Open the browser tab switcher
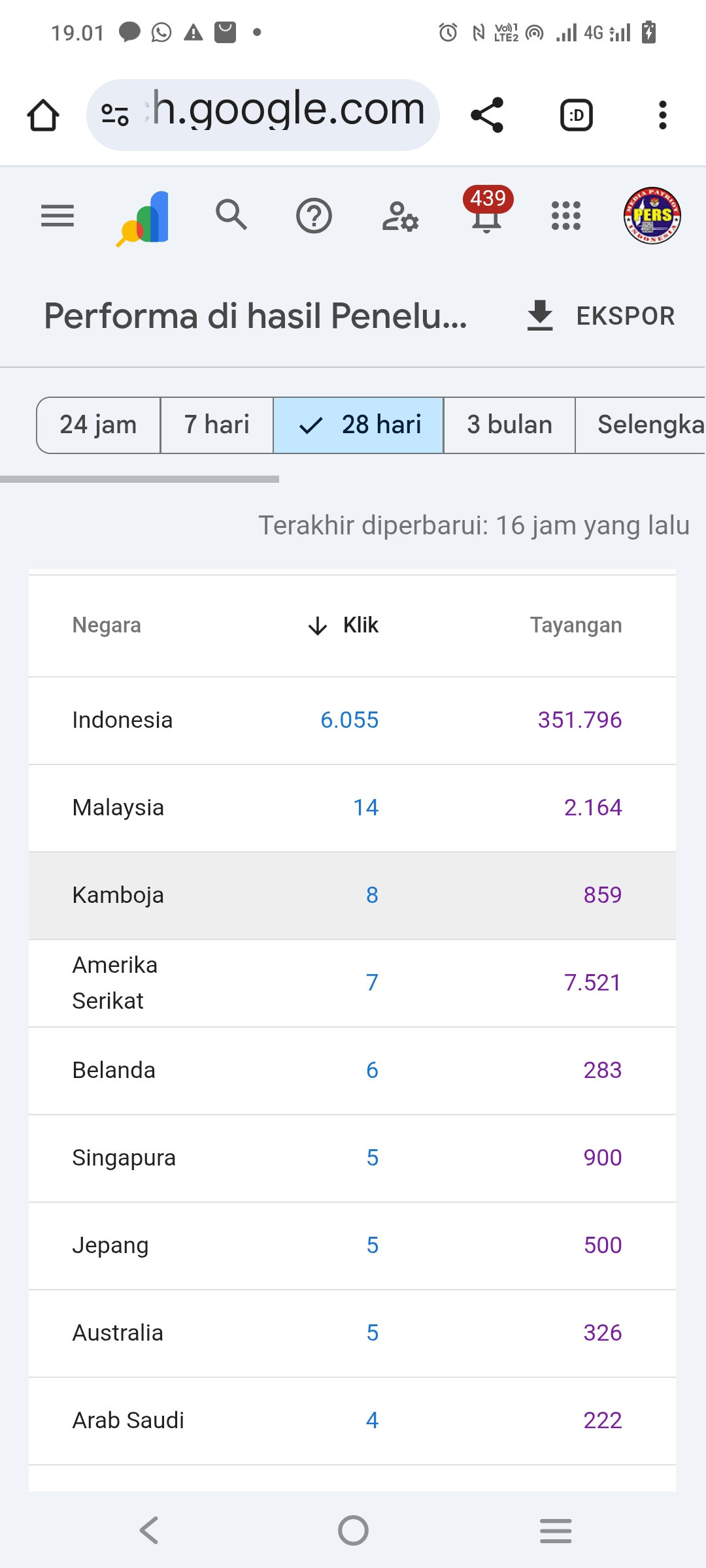706x1568 pixels. pos(577,116)
